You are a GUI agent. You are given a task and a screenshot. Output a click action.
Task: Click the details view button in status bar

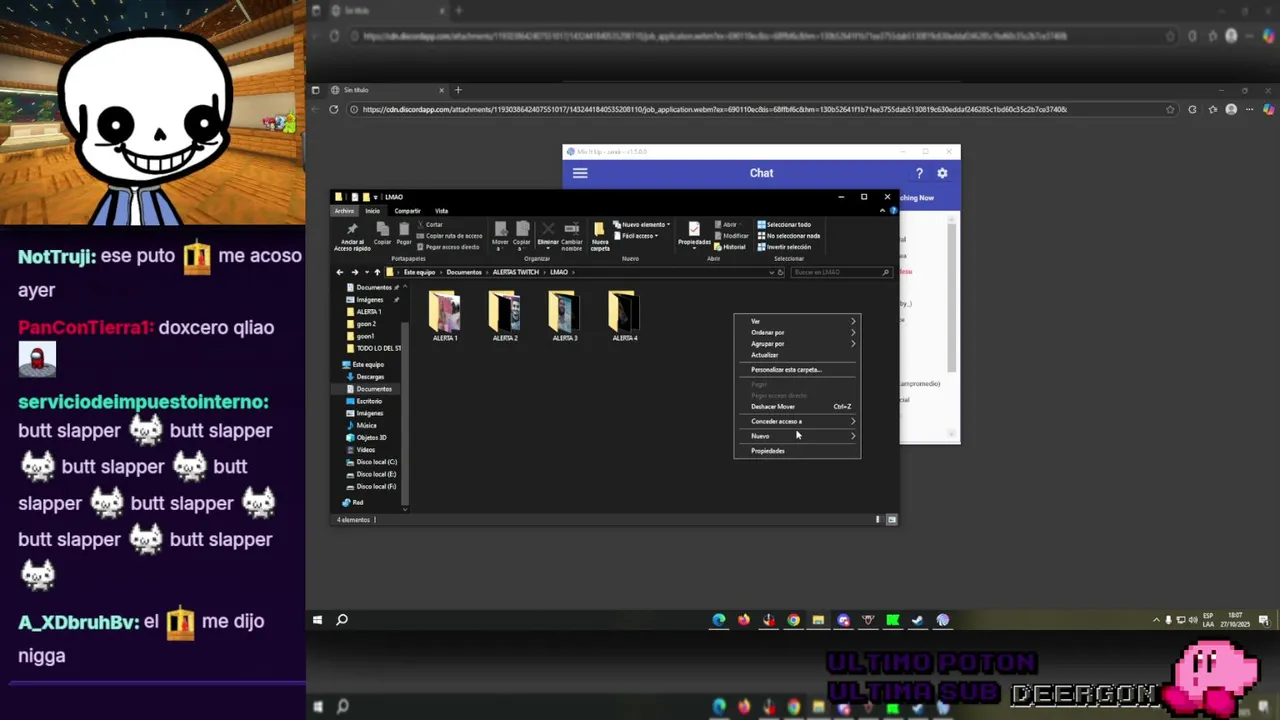pyautogui.click(x=879, y=520)
